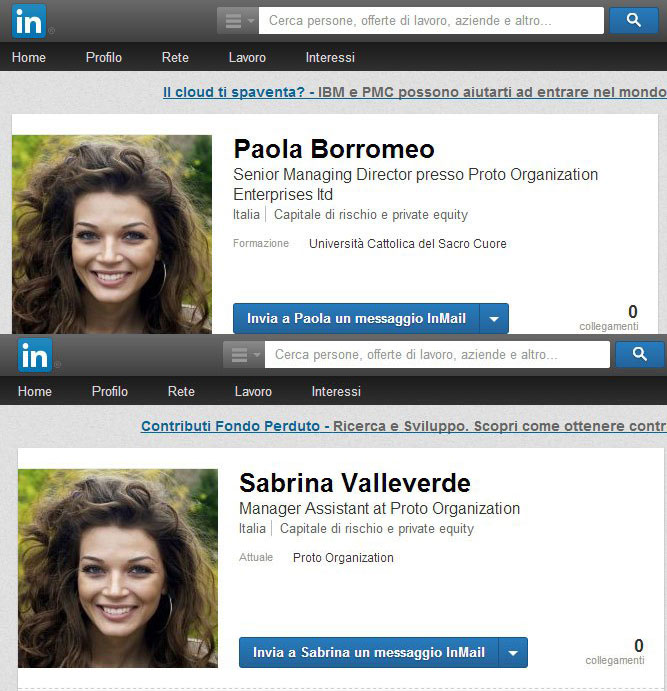Click Sabrina's '0 collegamenti' count

coord(615,652)
